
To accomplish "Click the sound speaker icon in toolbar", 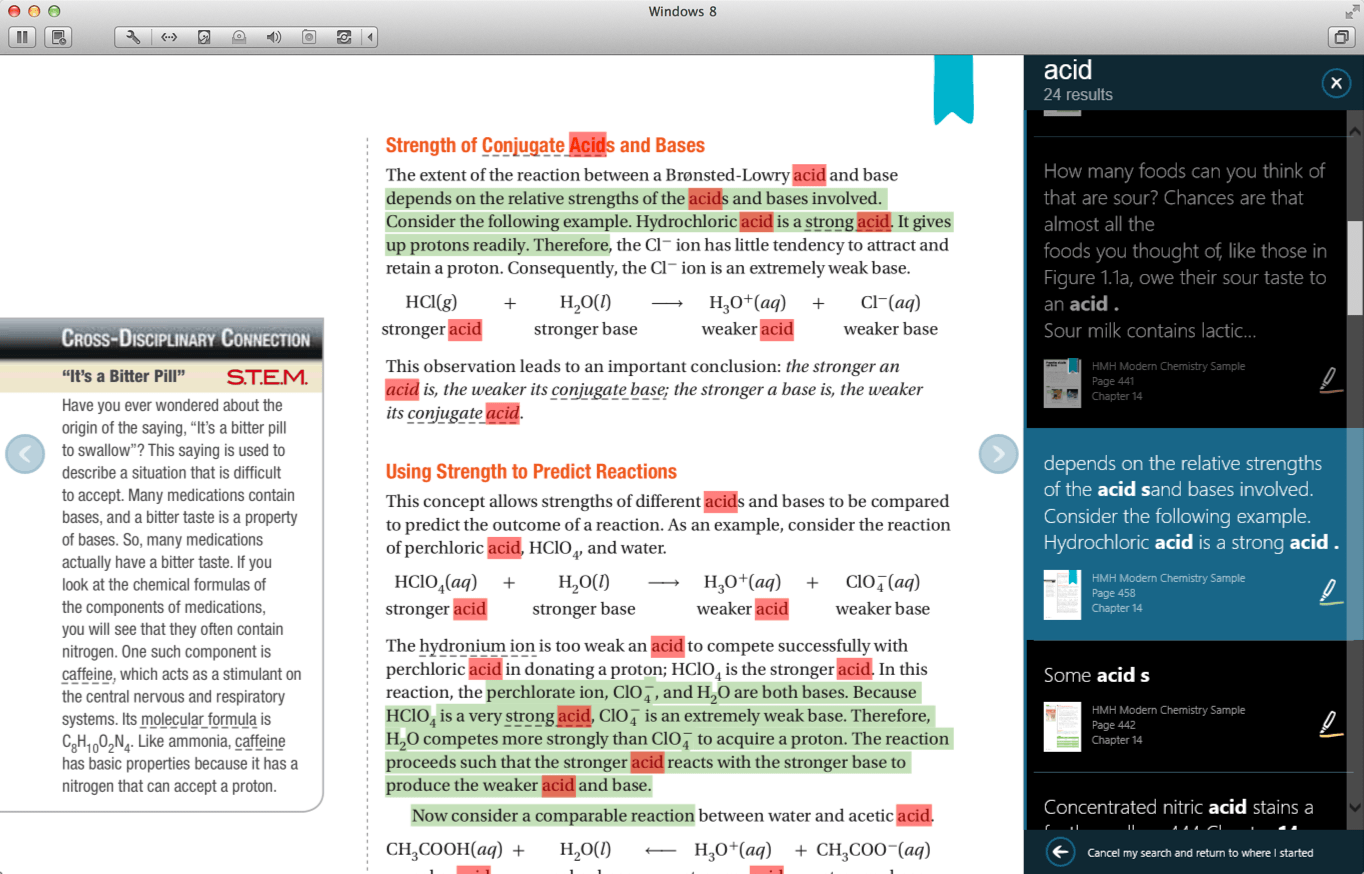I will (274, 37).
